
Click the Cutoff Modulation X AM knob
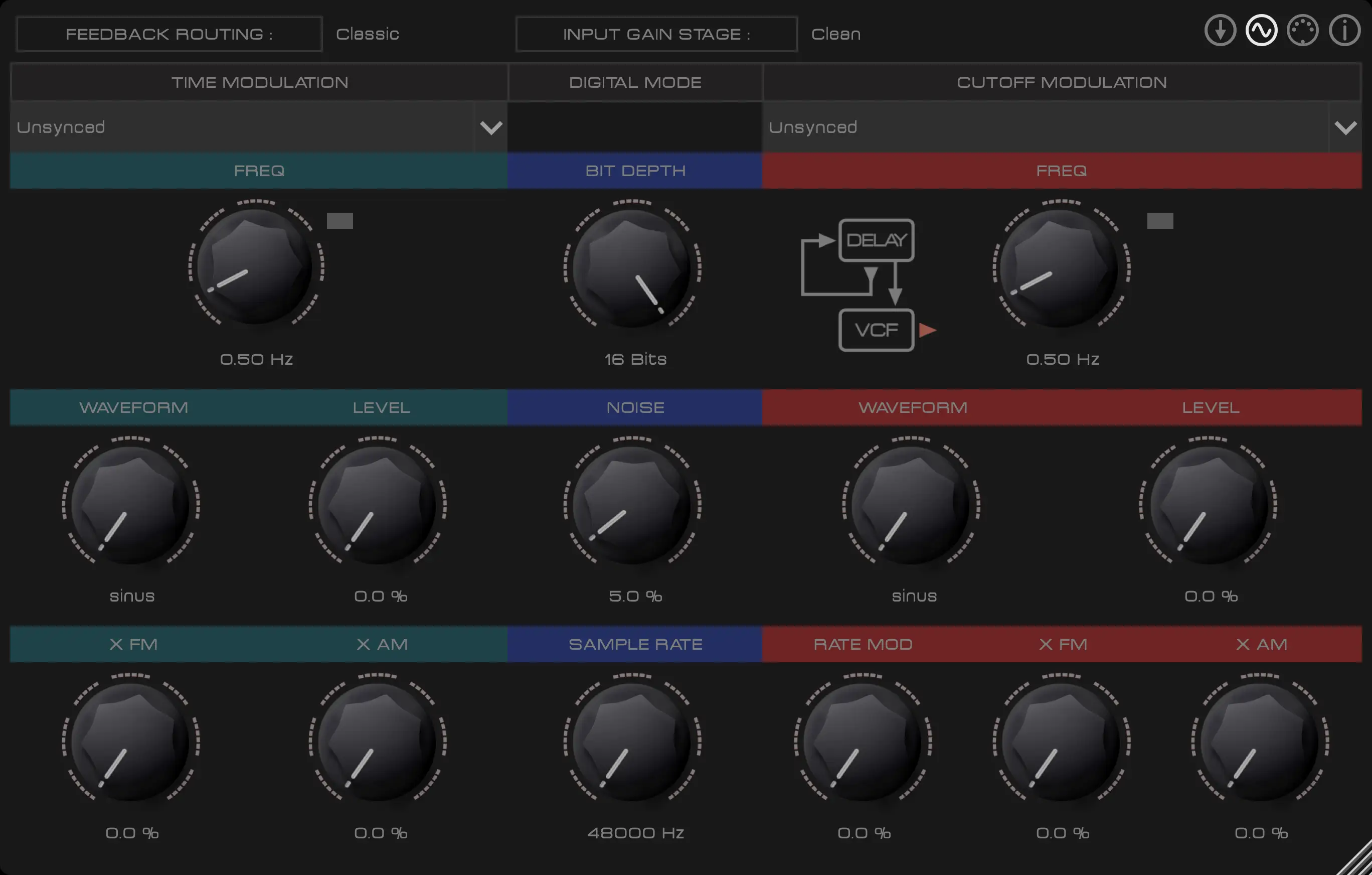pyautogui.click(x=1260, y=741)
